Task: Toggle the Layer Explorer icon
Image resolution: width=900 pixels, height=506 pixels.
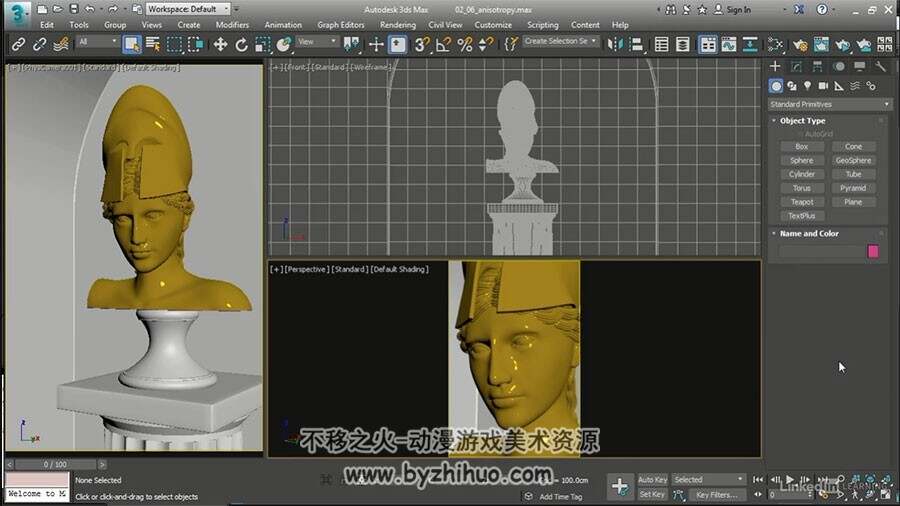Action: point(682,44)
